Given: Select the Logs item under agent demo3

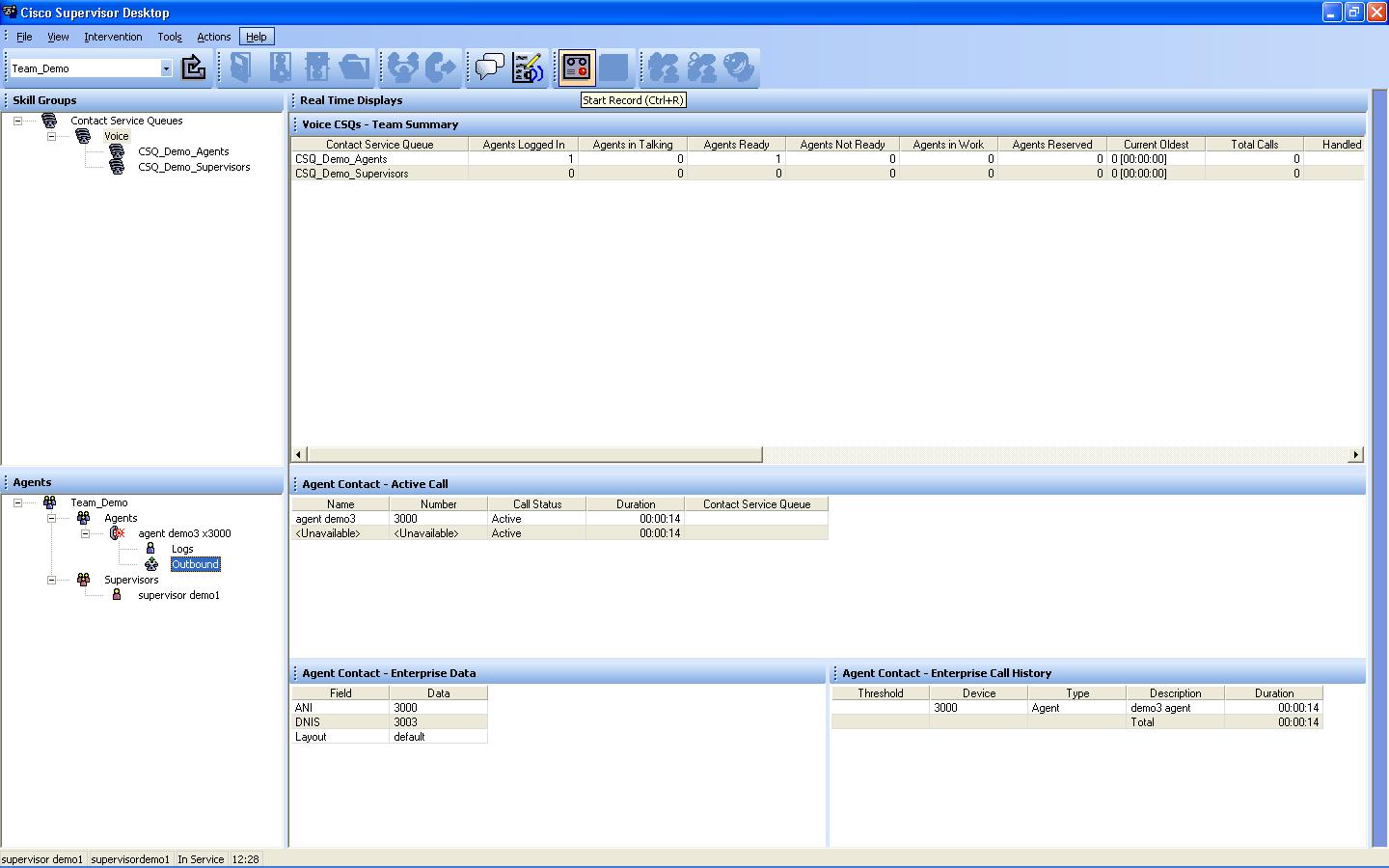Looking at the screenshot, I should 182,549.
